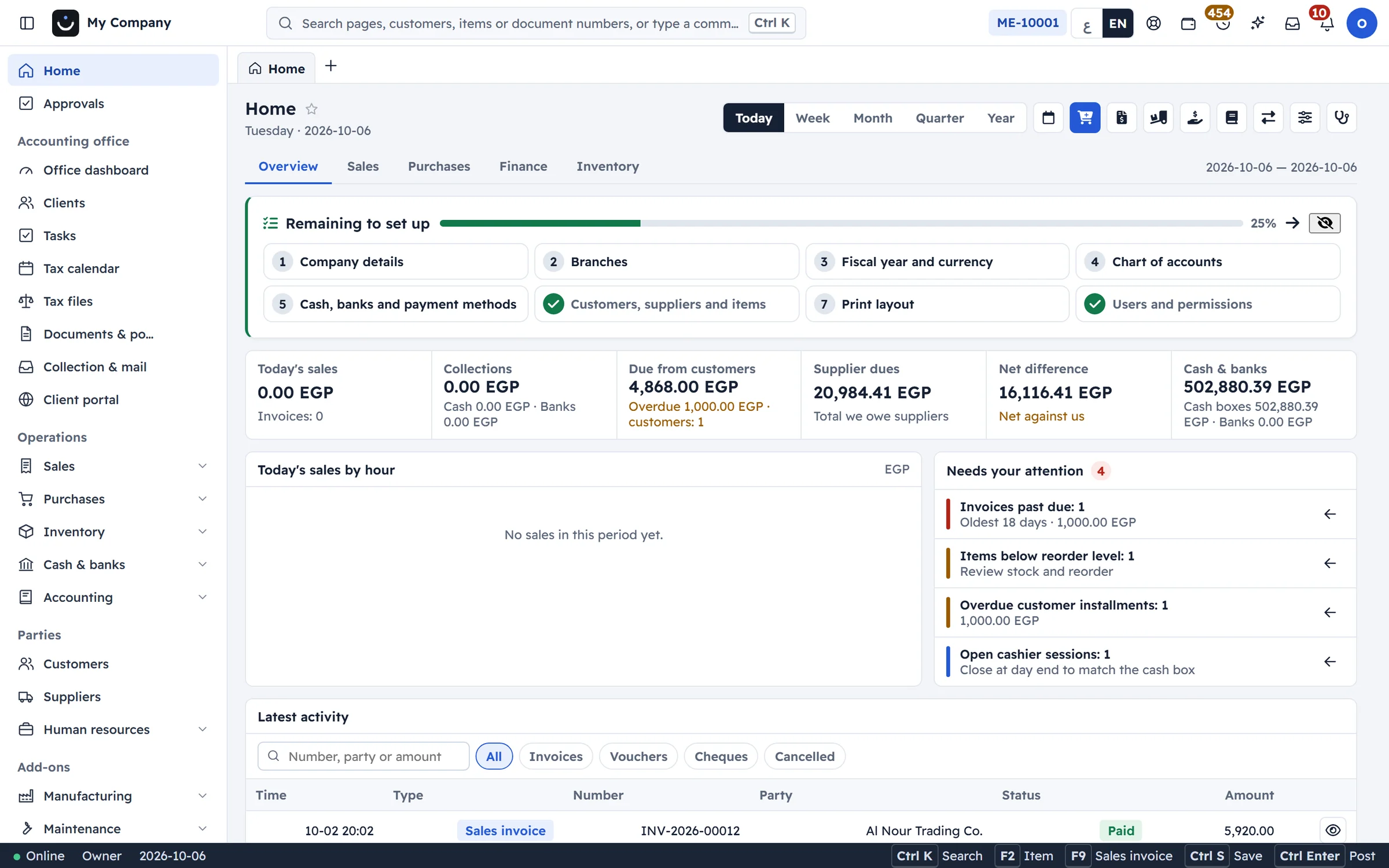Open Tax calendar in the sidebar
Viewport: 1389px width, 868px height.
(113, 269)
